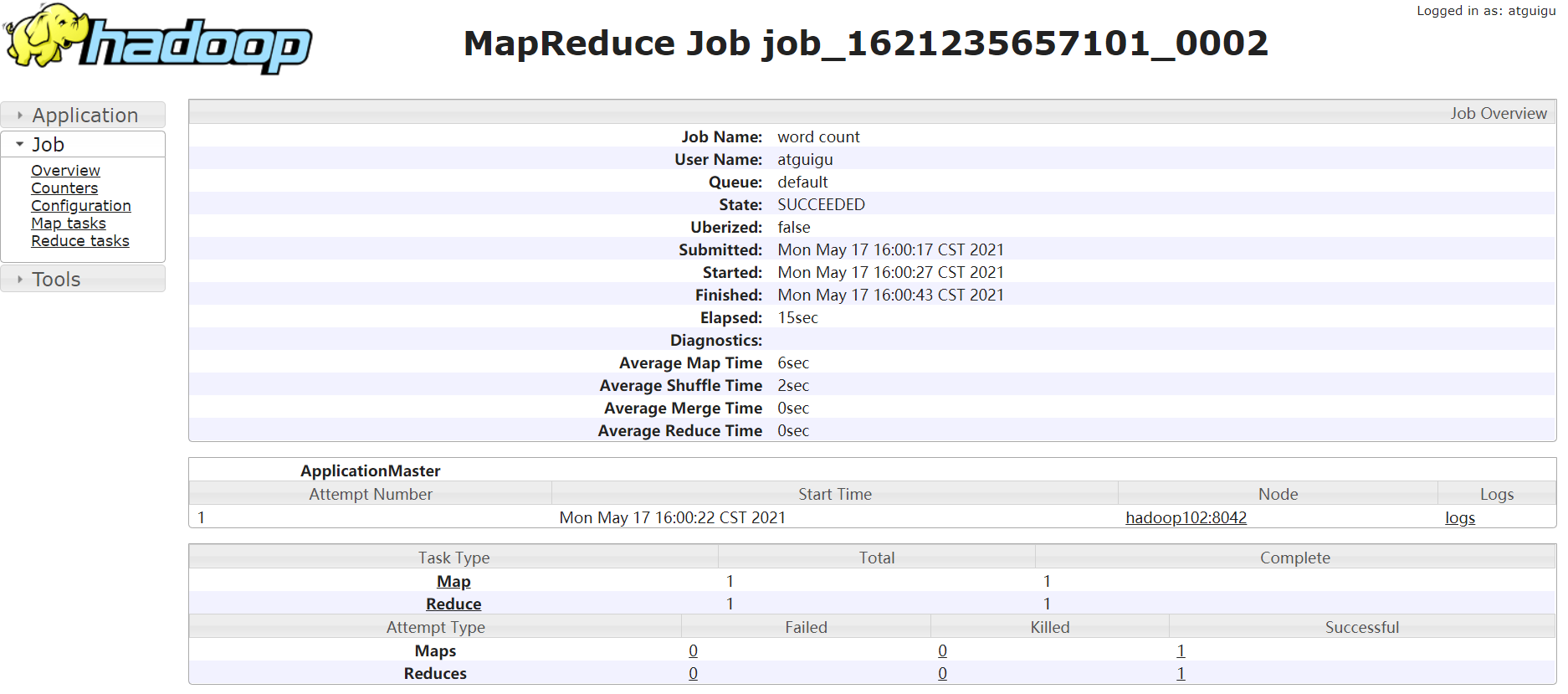Select the job name 'word count'

point(818,136)
